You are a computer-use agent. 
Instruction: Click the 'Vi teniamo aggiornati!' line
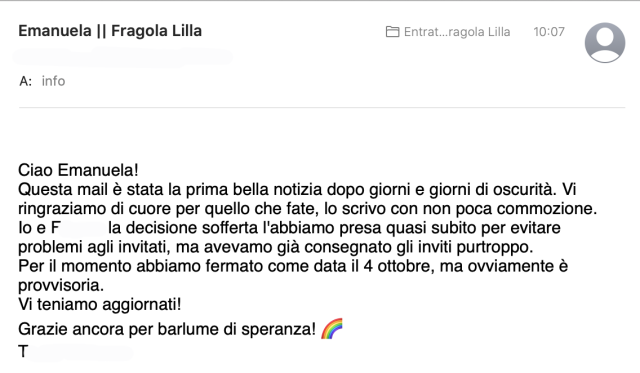(x=100, y=304)
